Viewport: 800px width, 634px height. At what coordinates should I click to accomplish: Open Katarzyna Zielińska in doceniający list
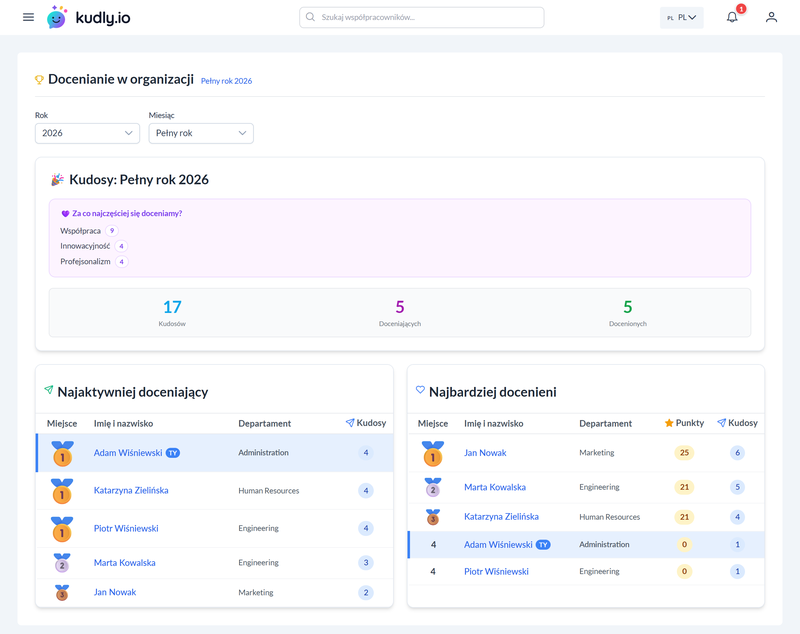point(131,490)
